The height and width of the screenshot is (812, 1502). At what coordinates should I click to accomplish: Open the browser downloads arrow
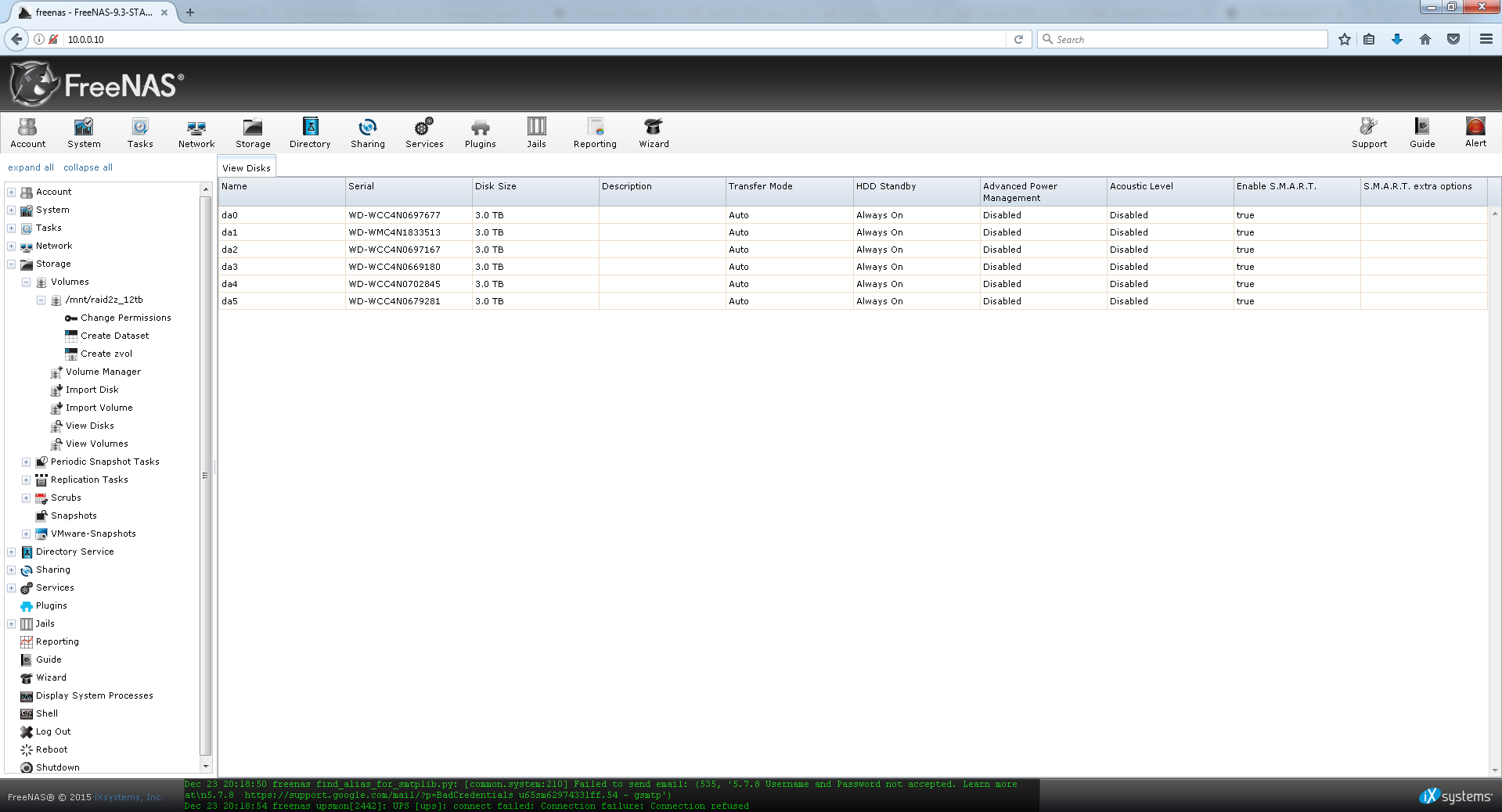(x=1396, y=39)
